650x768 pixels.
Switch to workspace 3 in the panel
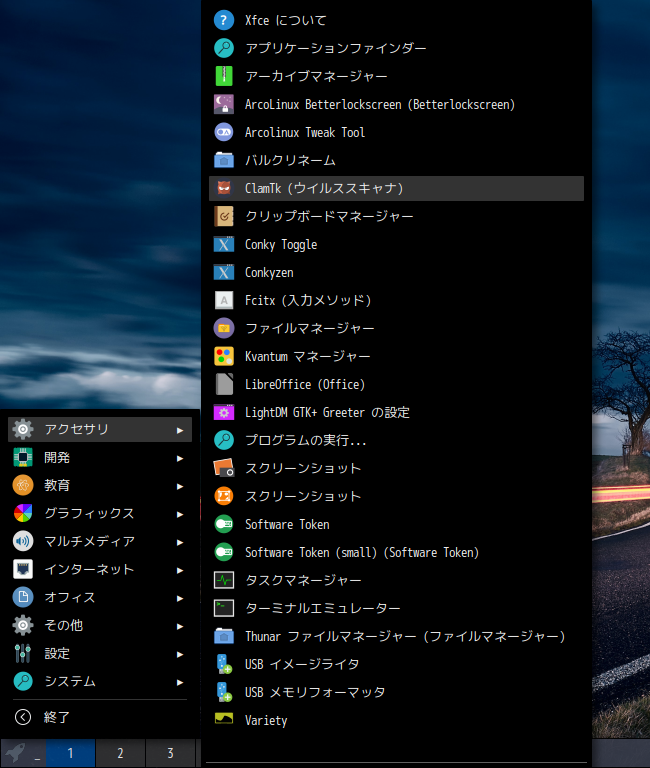170,753
